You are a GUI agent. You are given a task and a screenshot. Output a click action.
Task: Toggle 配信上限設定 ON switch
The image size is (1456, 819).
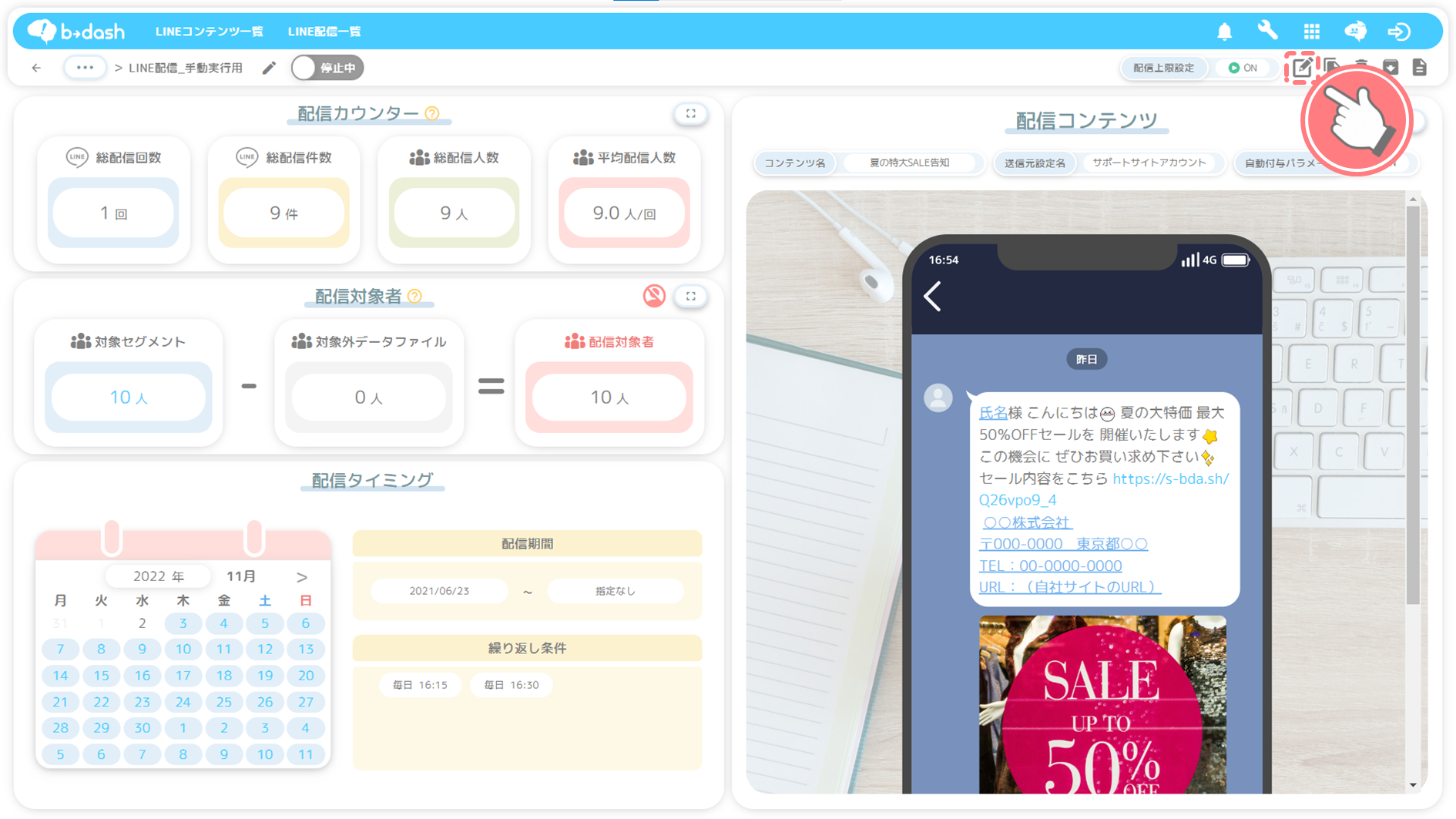[x=1243, y=68]
